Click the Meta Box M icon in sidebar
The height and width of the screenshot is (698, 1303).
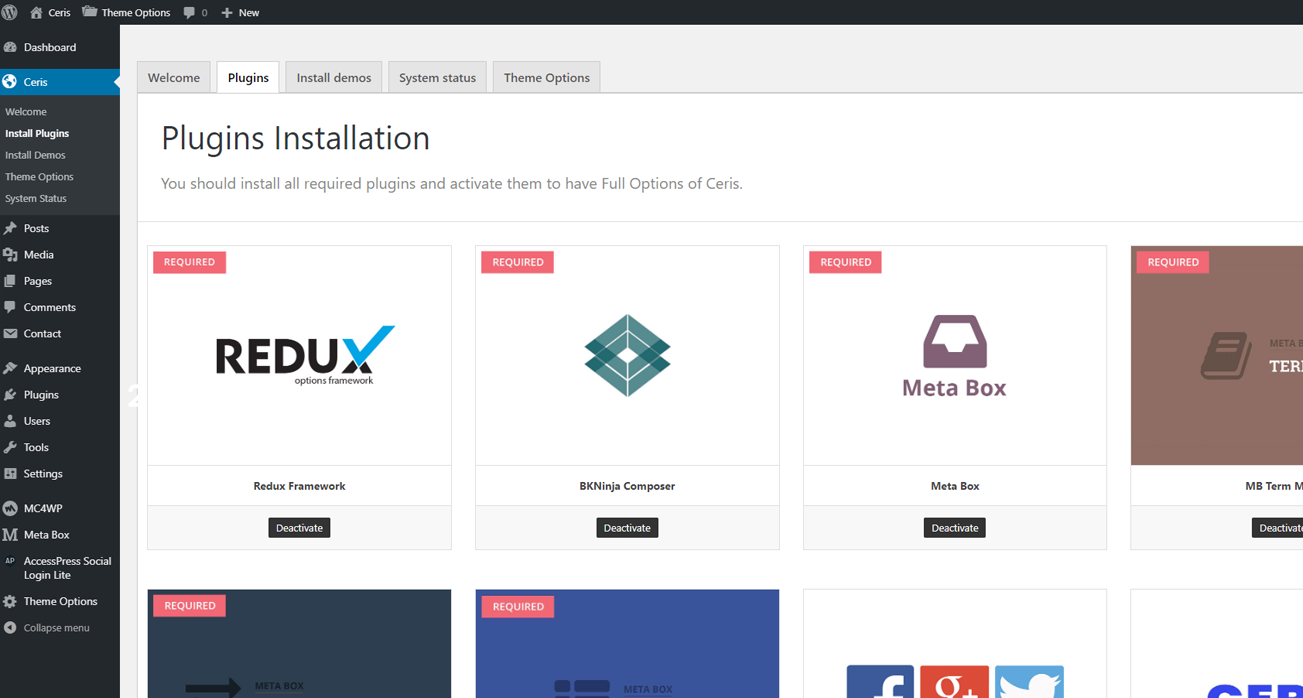[10, 535]
